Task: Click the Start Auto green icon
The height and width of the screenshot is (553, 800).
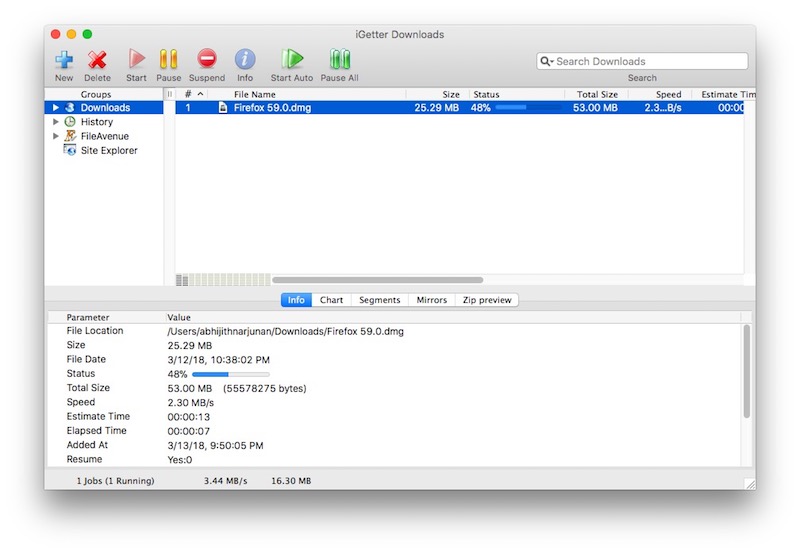Action: click(292, 59)
